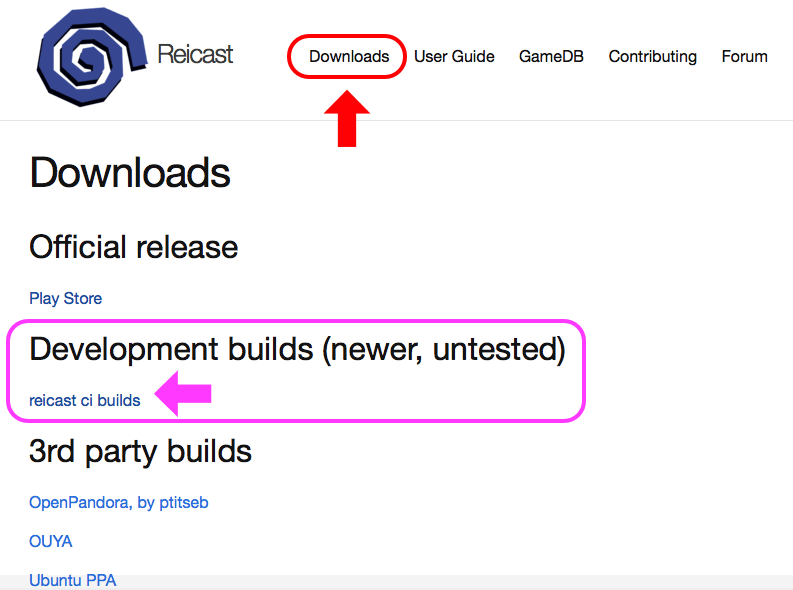This screenshot has width=793, height=590.
Task: Click the OUYA build link
Action: coord(50,541)
